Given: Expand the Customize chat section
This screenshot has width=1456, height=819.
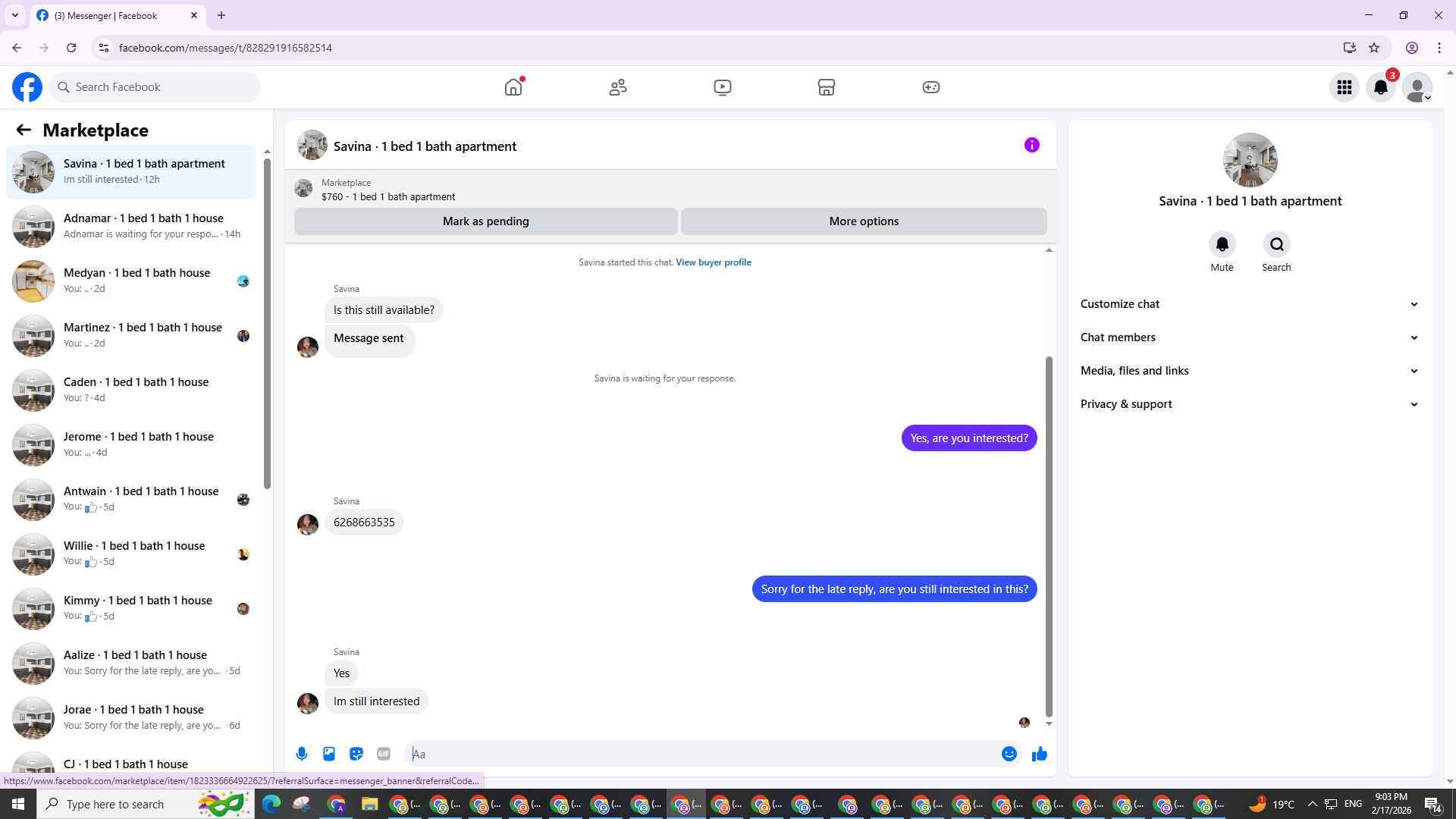Looking at the screenshot, I should click(1249, 304).
